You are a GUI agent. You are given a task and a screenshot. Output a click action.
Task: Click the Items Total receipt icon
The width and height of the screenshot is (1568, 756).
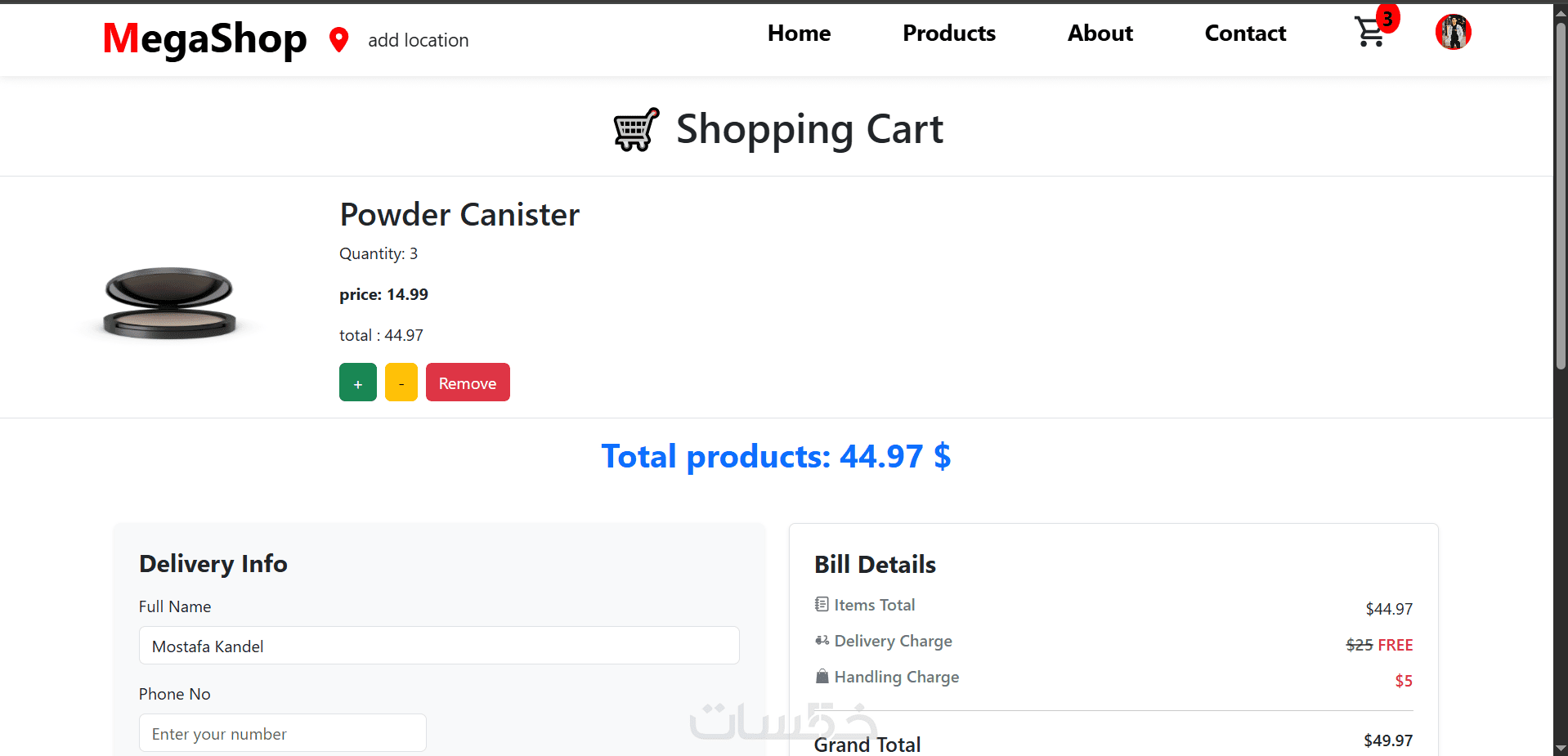tap(822, 604)
